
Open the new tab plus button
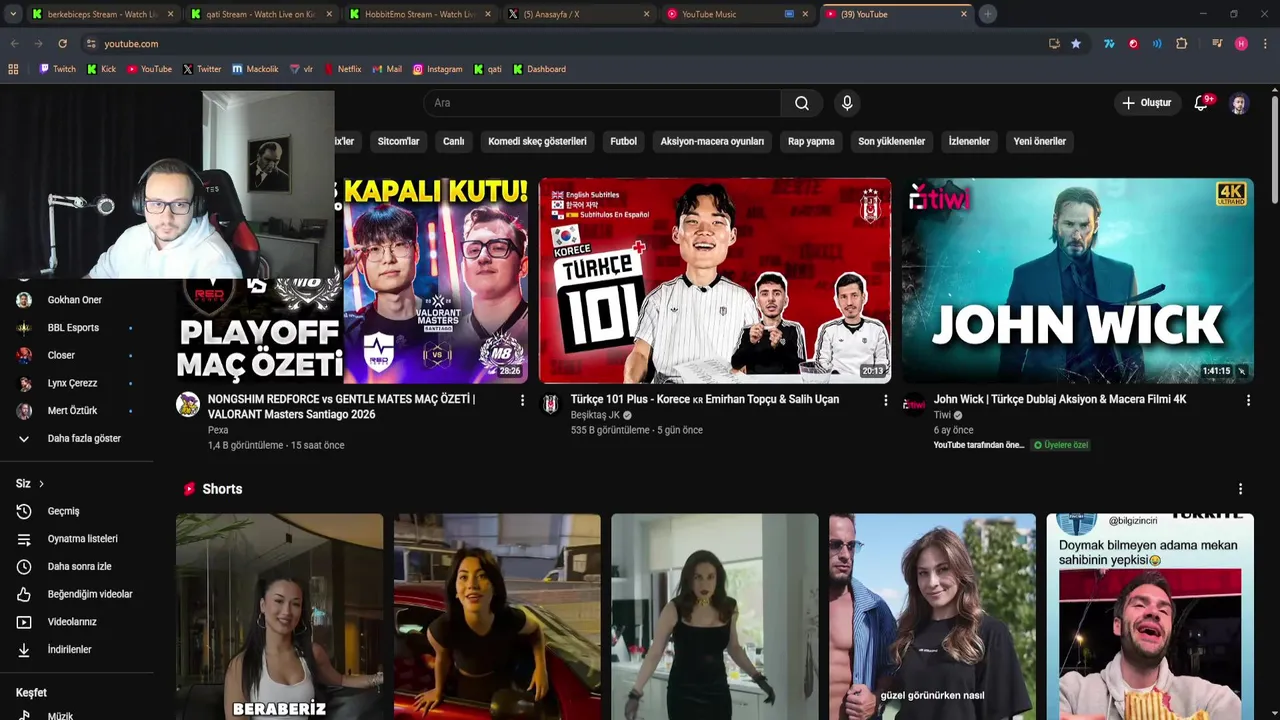(987, 14)
